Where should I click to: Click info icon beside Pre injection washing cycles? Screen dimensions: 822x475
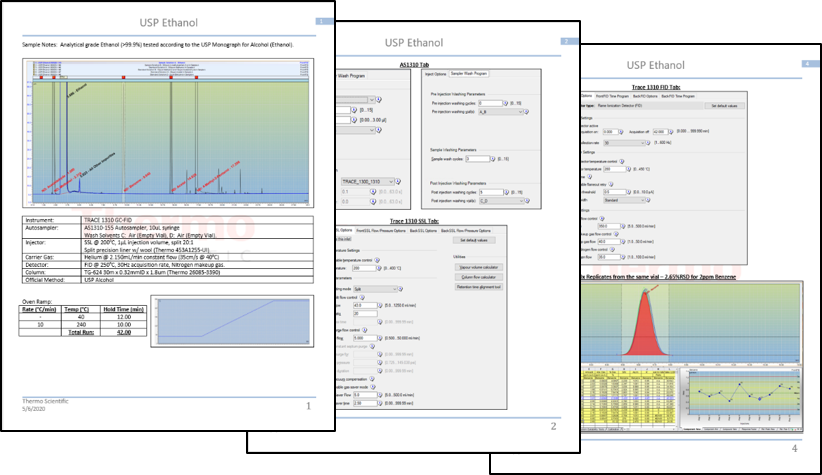(x=505, y=103)
